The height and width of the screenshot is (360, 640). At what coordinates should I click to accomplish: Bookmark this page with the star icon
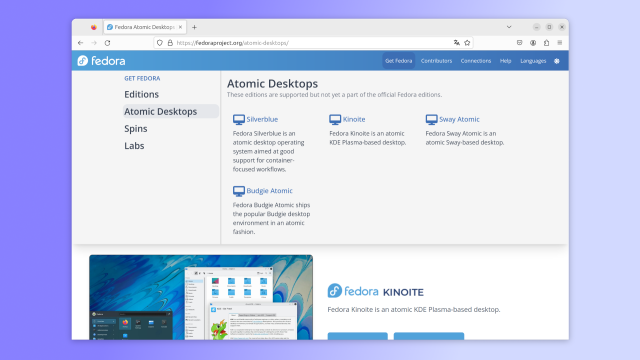pyautogui.click(x=467, y=43)
